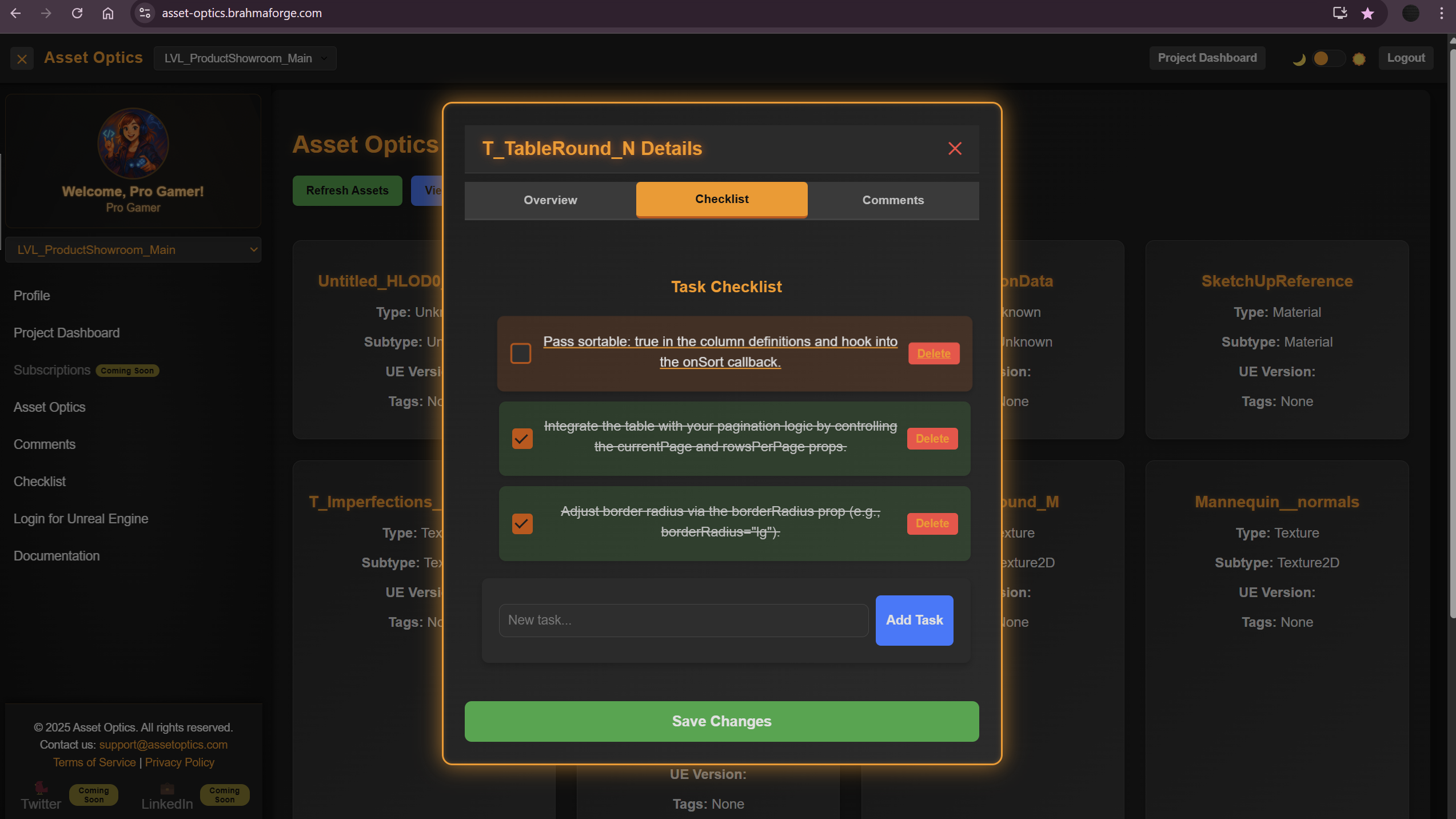This screenshot has height=819, width=1456.
Task: Click the Twitter icon in the footer
Action: click(40, 788)
